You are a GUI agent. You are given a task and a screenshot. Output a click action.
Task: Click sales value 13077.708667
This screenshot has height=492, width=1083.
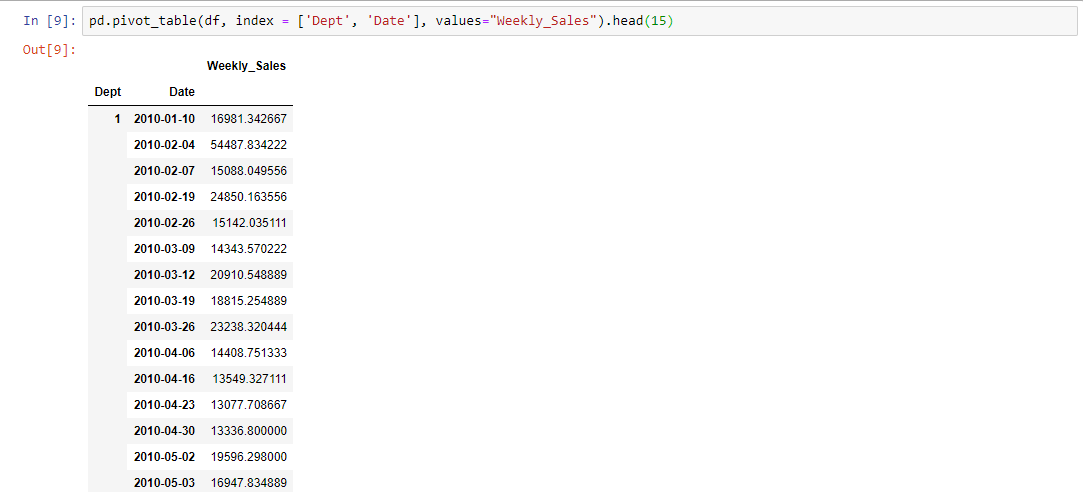coord(249,405)
